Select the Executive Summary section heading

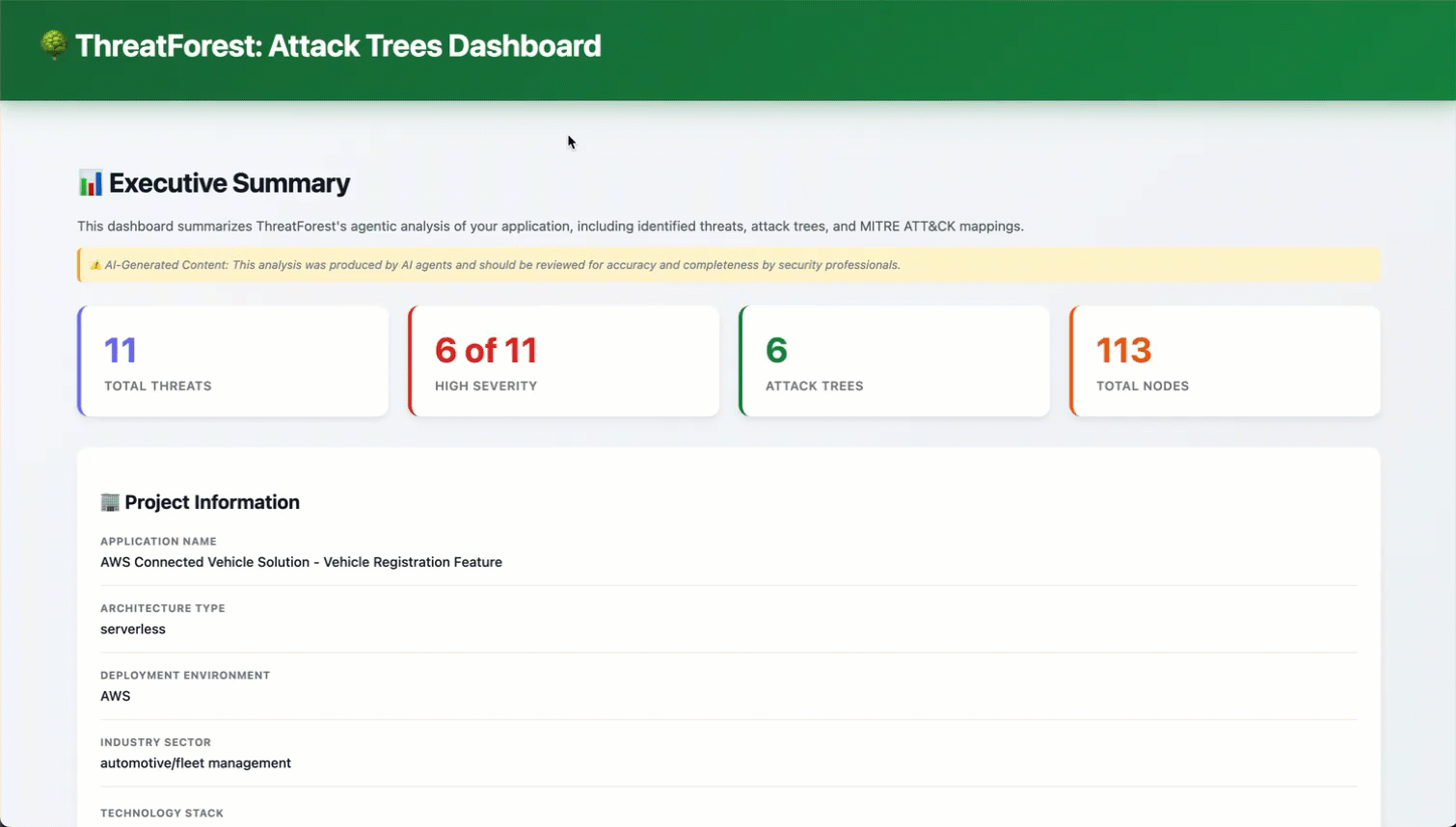pyautogui.click(x=229, y=182)
